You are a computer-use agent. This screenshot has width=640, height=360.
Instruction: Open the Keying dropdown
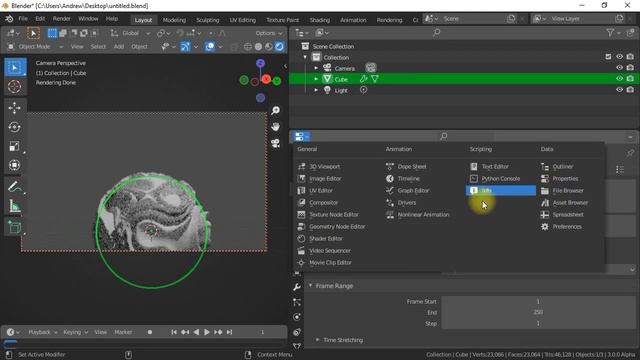(x=75, y=332)
